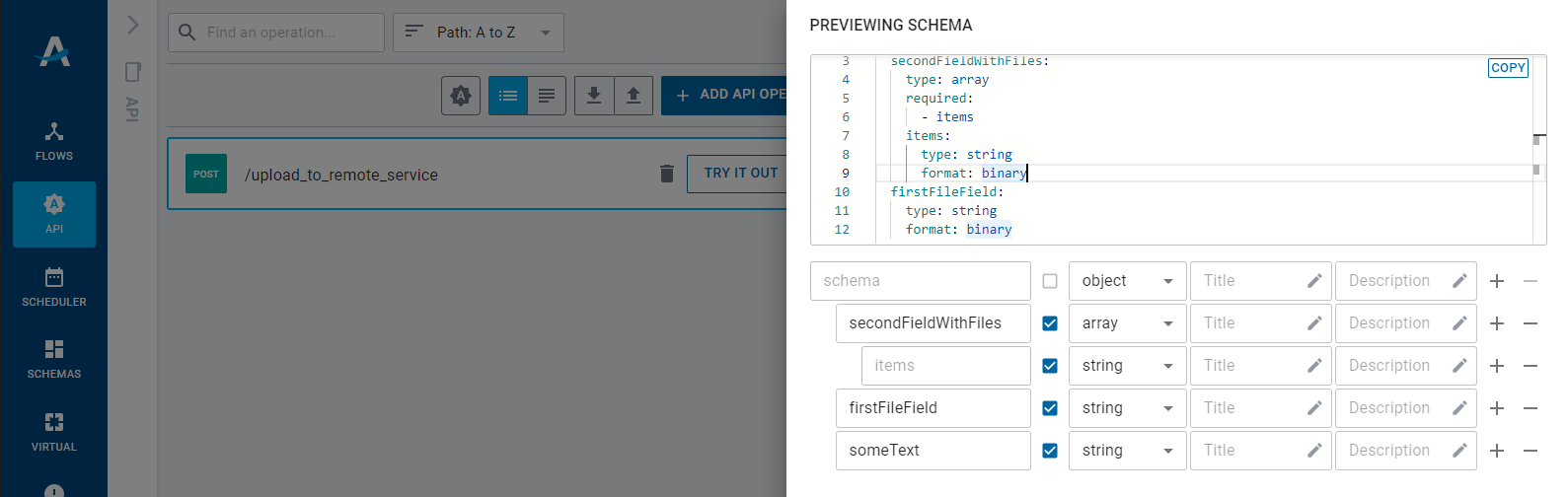The image size is (1568, 497).
Task: Edit the Description of firstFileField
Action: pos(1406,408)
